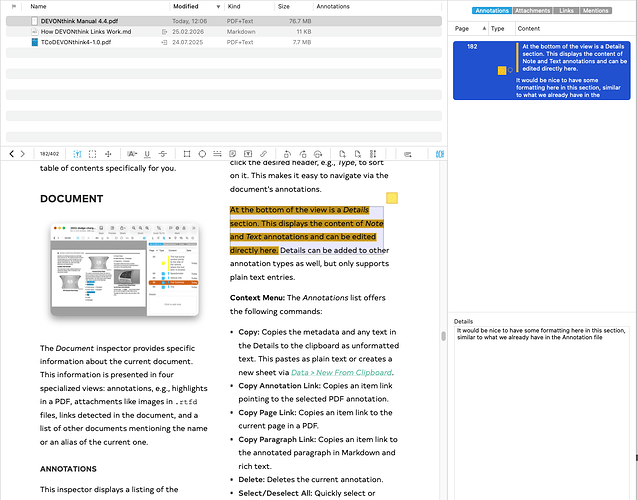Click the ANNOTATIONS heading in the PDF
Image resolution: width=638 pixels, height=500 pixels.
tap(68, 469)
